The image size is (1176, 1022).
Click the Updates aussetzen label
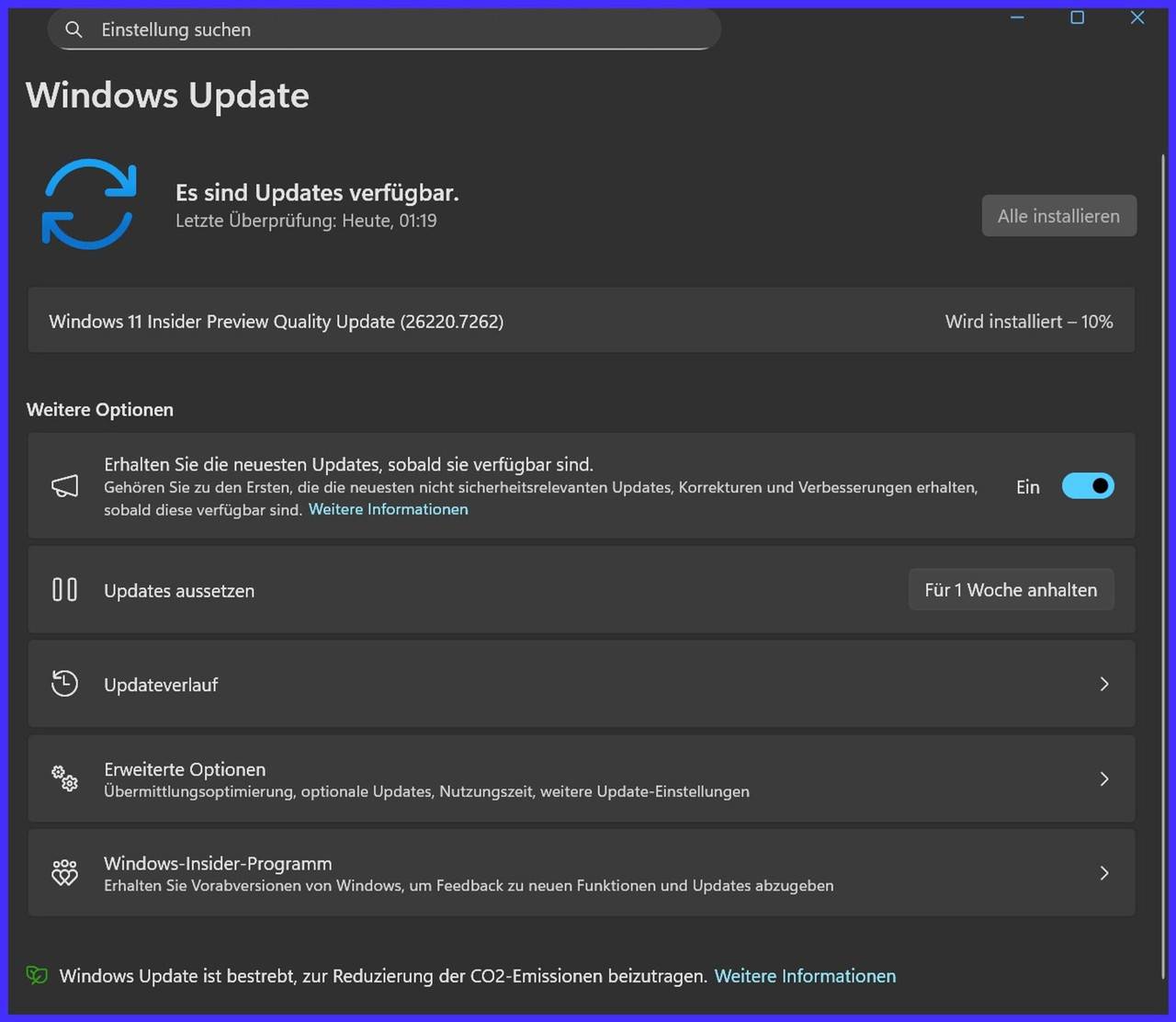coord(179,591)
